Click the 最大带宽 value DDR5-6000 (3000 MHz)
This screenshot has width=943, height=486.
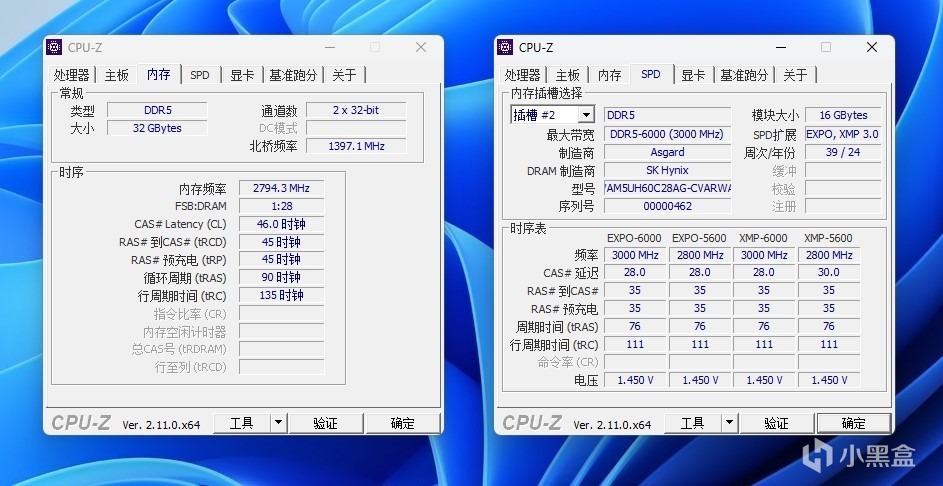coord(667,134)
